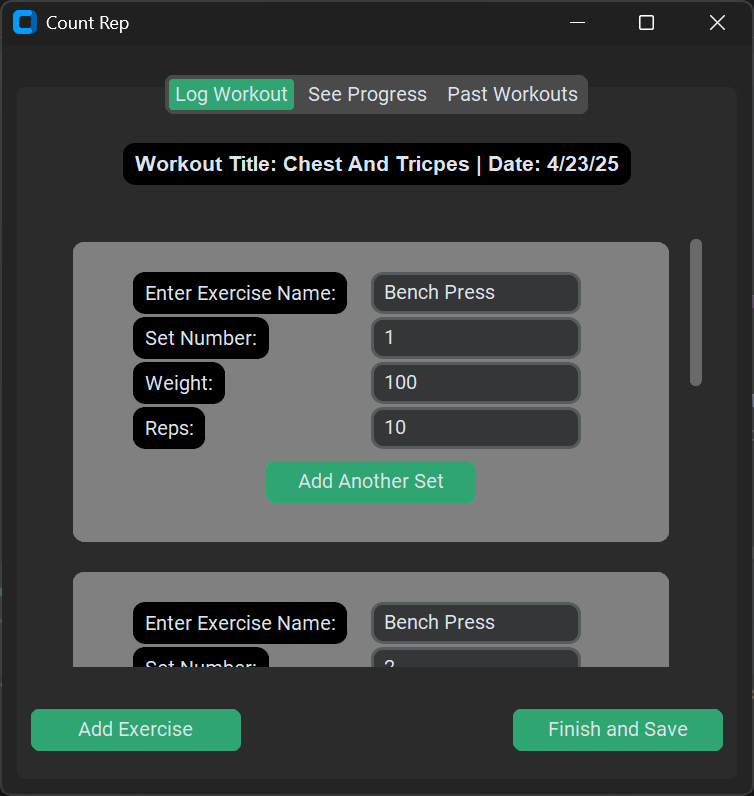Click the Reps field containing 10

coord(475,428)
